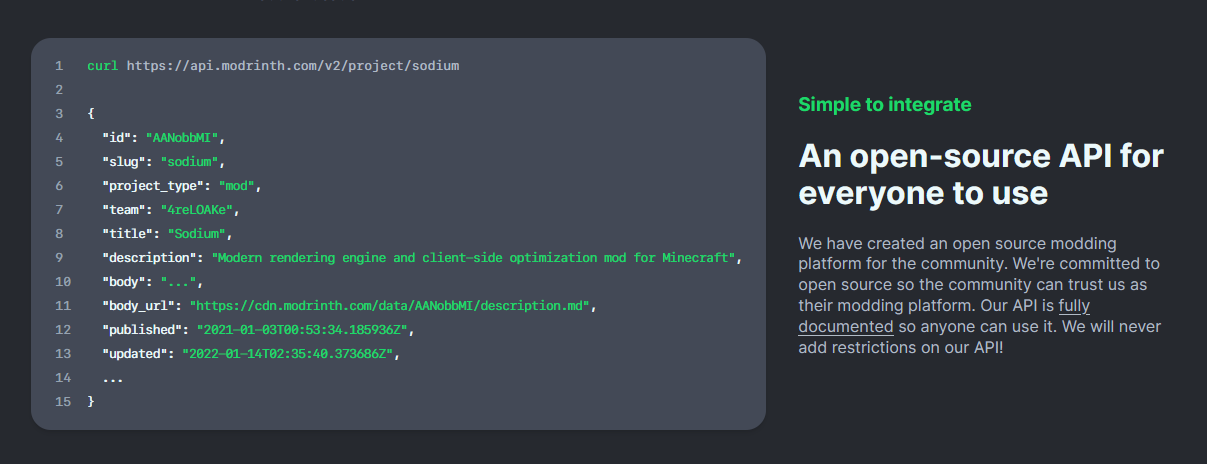
Task: Click the opening brace on line 3
Action: (x=91, y=114)
